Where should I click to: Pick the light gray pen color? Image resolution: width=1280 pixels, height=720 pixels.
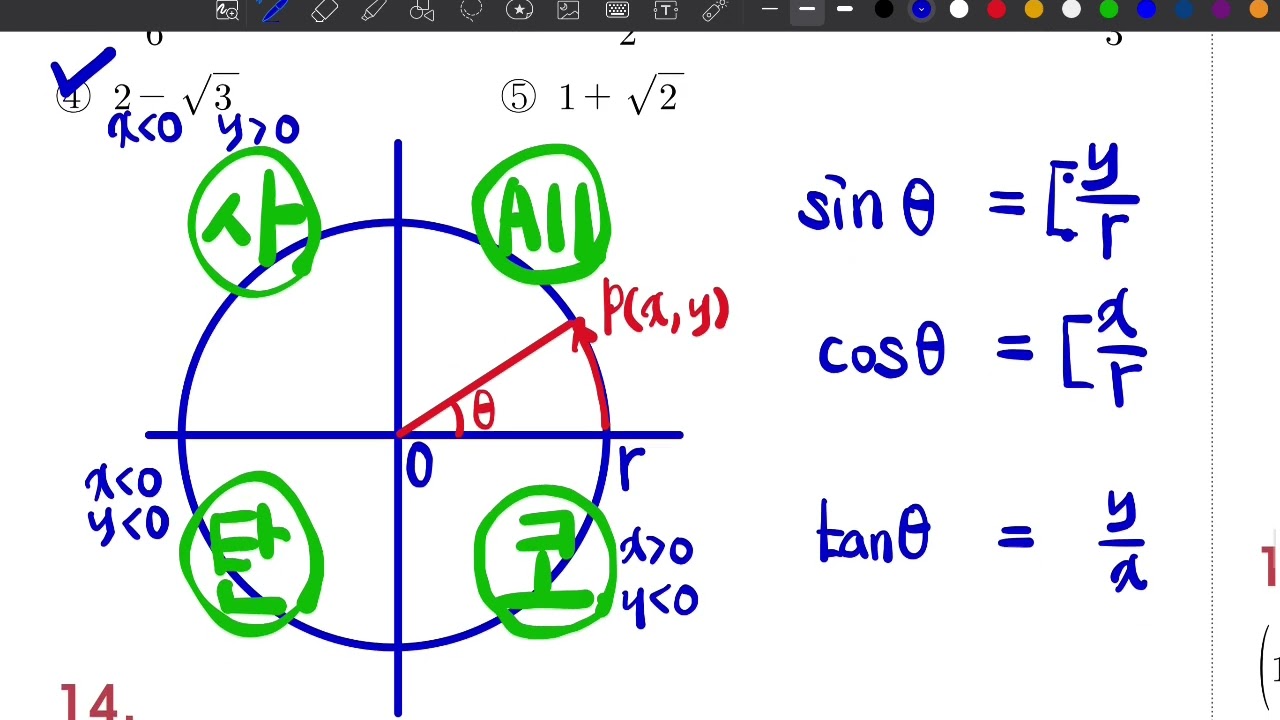point(1071,10)
